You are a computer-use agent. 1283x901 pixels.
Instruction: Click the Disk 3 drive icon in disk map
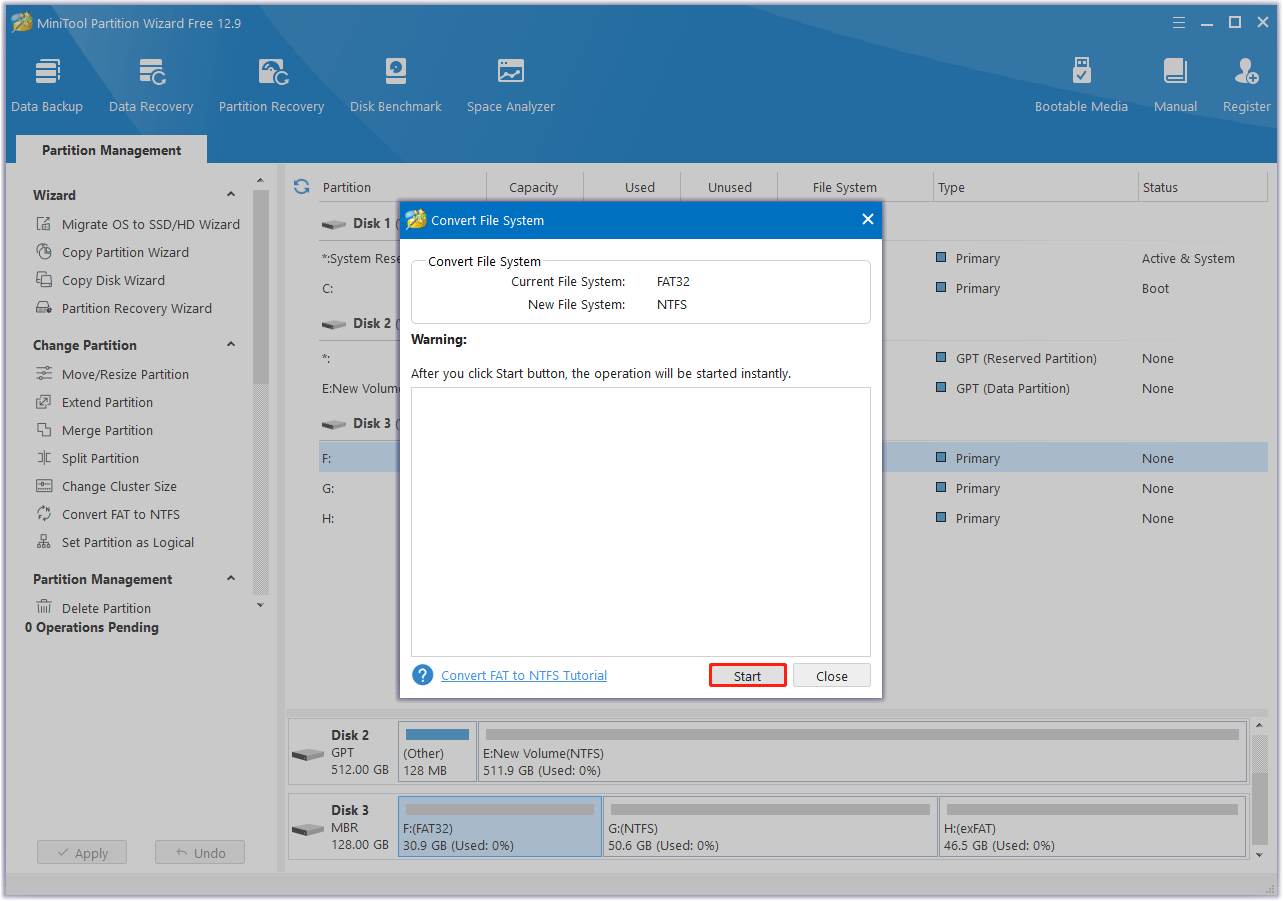pyautogui.click(x=308, y=829)
